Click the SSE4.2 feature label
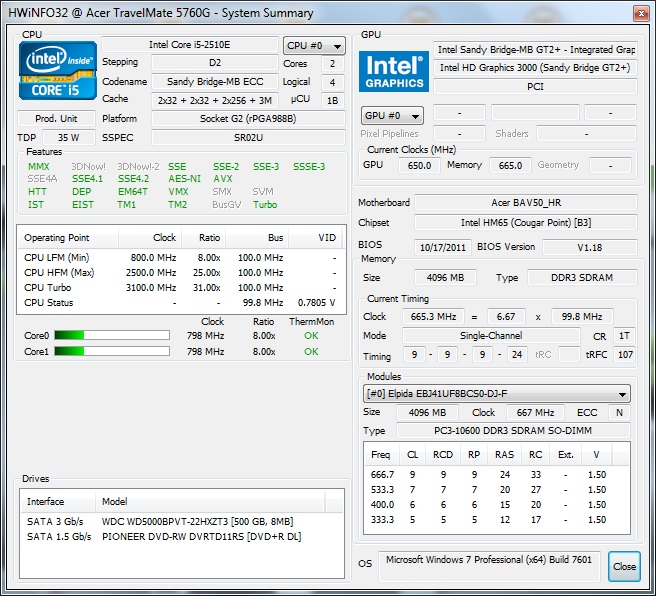The height and width of the screenshot is (596, 656). [133, 179]
